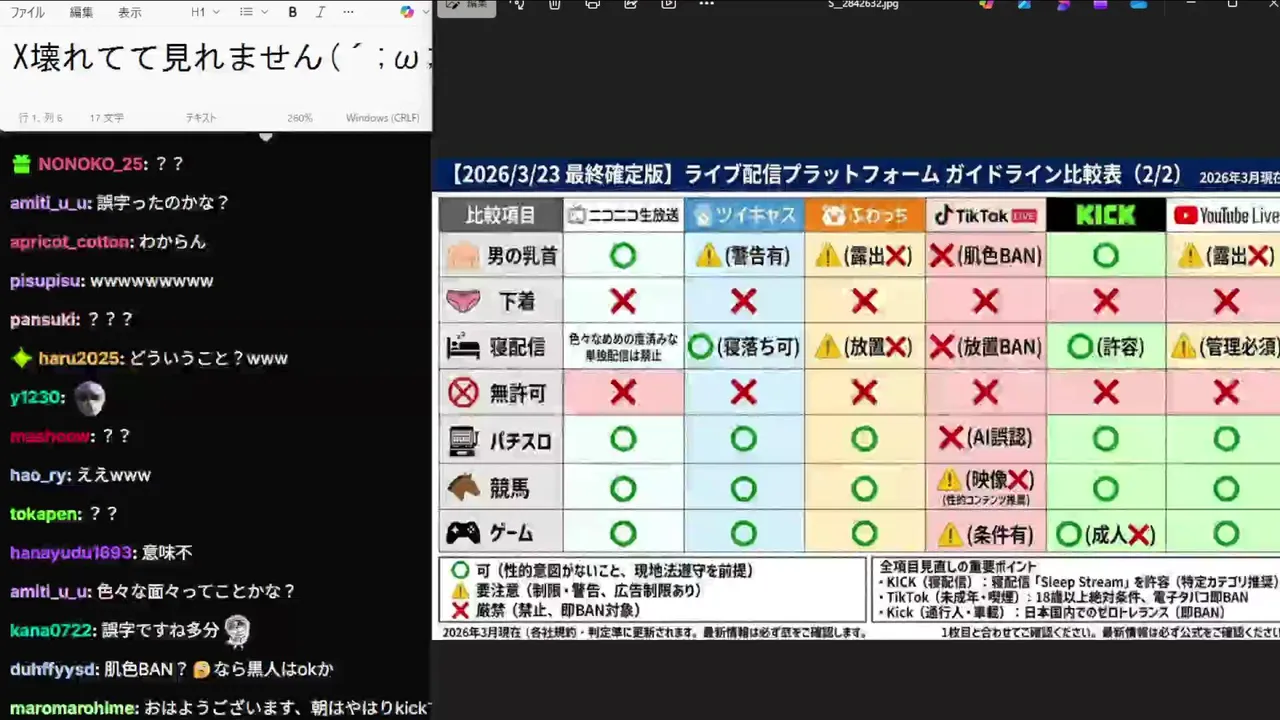Viewport: 1280px width, 720px height.
Task: Click the underwear icon in 下着 row
Action: pyautogui.click(x=461, y=300)
